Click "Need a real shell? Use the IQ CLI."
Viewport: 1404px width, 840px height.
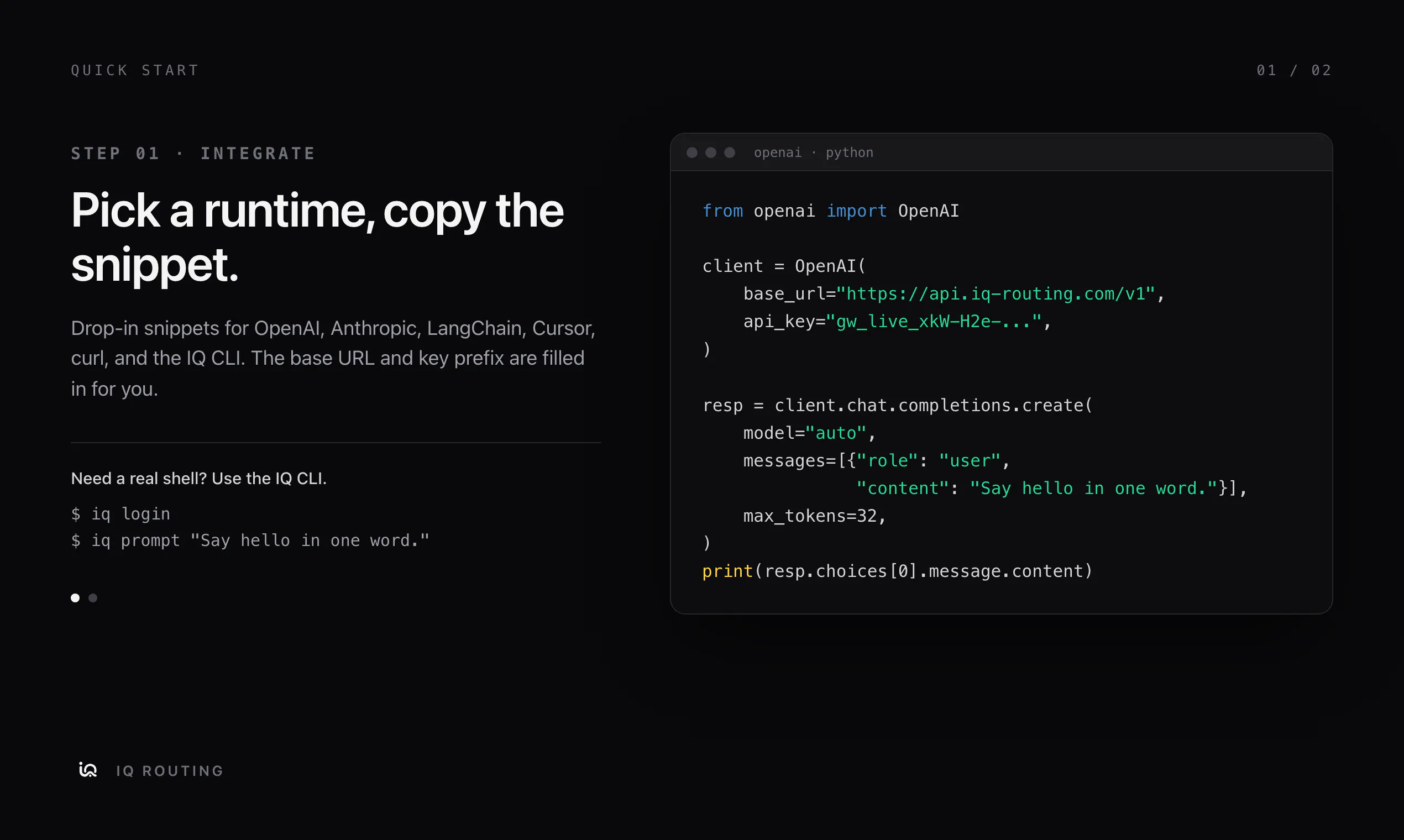tap(198, 478)
